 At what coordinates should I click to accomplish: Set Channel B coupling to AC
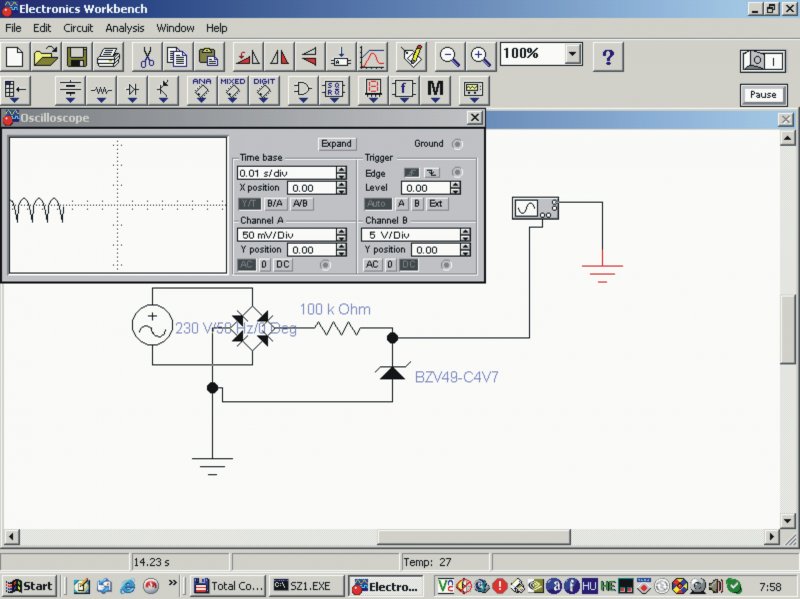pos(372,265)
